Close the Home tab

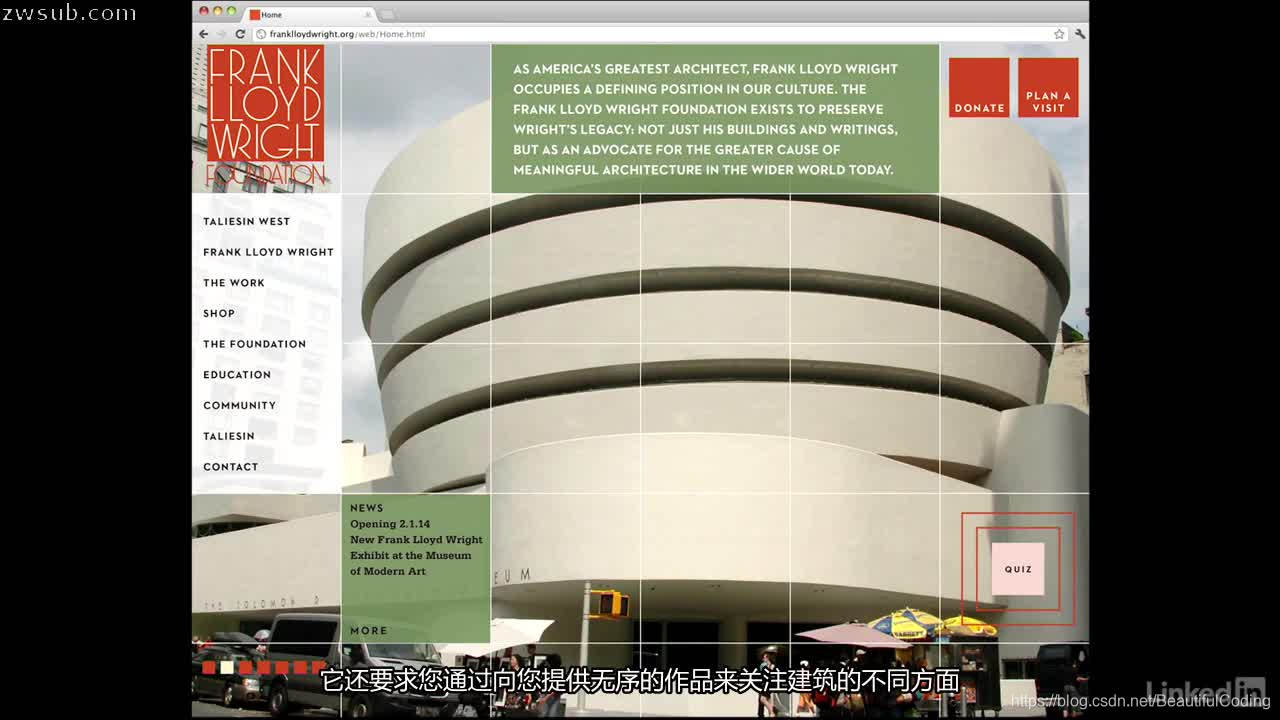(x=368, y=15)
